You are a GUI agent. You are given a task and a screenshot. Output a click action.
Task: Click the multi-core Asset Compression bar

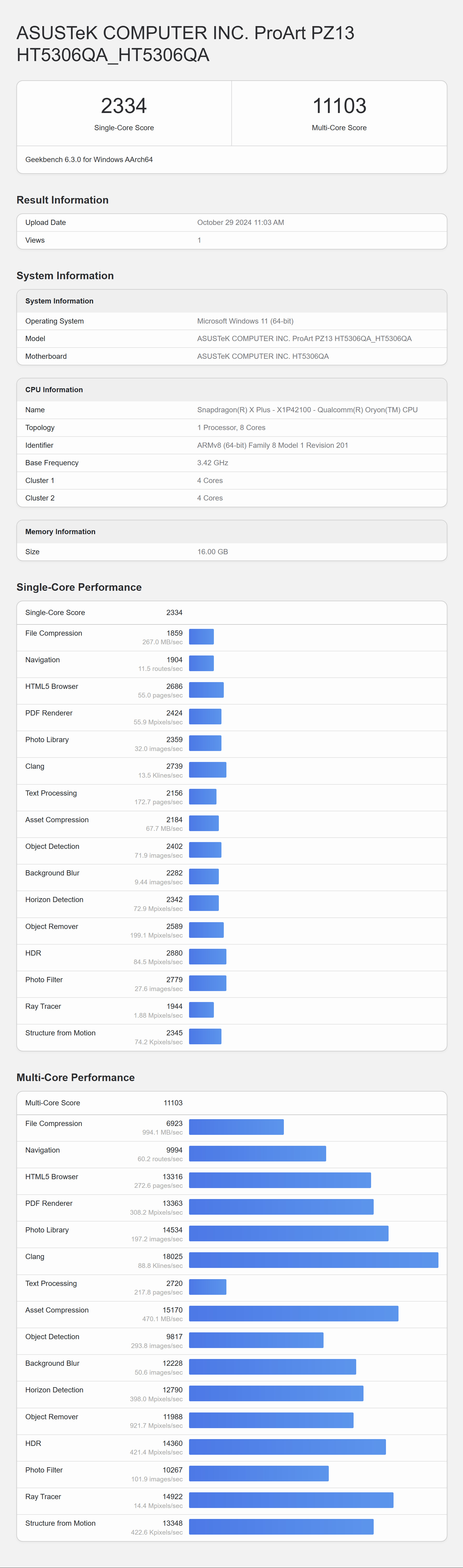(x=294, y=1314)
